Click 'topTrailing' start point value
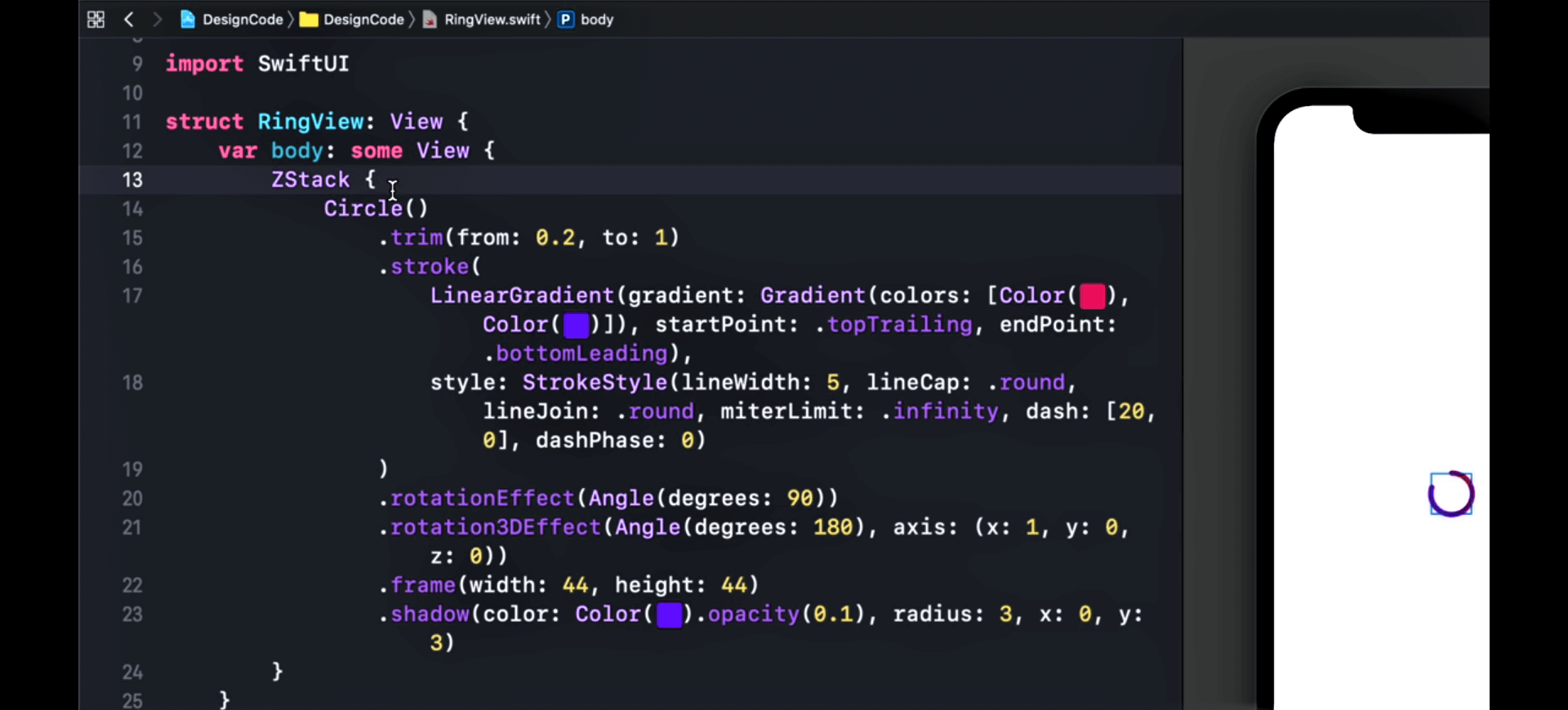The width and height of the screenshot is (1568, 710). [900, 324]
